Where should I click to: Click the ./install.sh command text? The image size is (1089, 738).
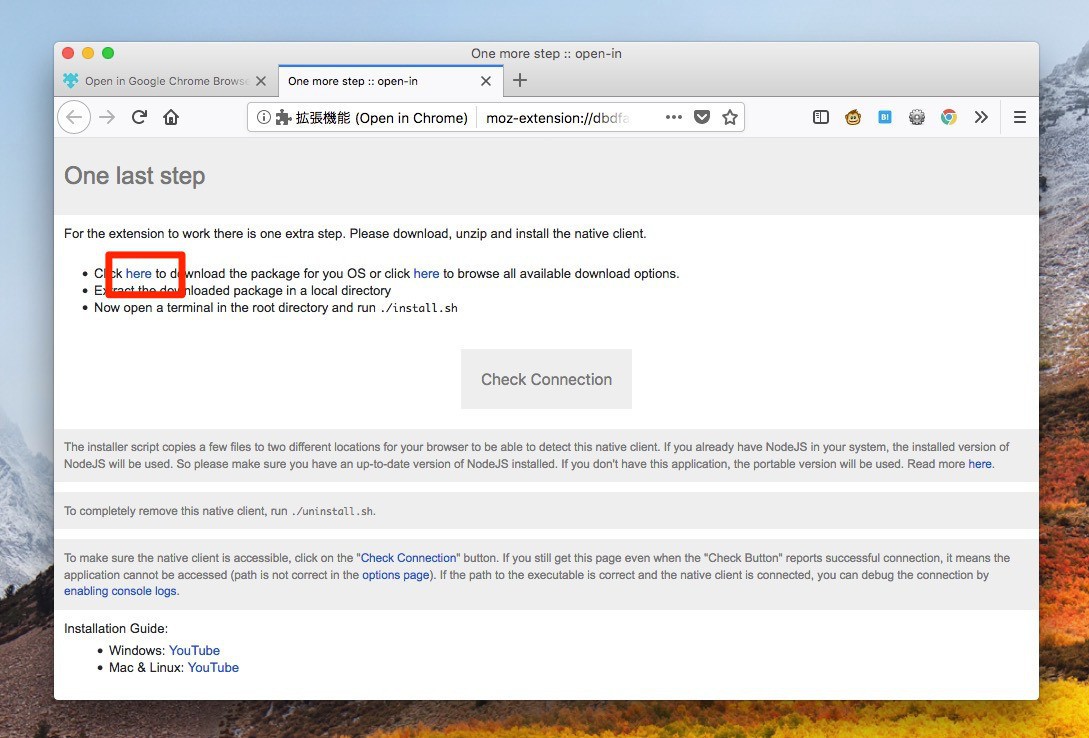(419, 308)
